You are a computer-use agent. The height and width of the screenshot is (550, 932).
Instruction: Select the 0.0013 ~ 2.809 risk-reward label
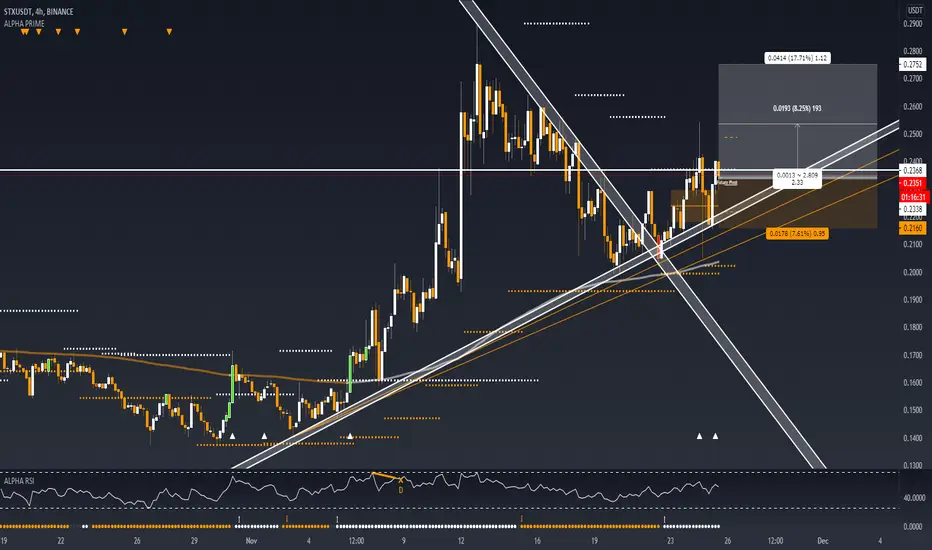797,179
